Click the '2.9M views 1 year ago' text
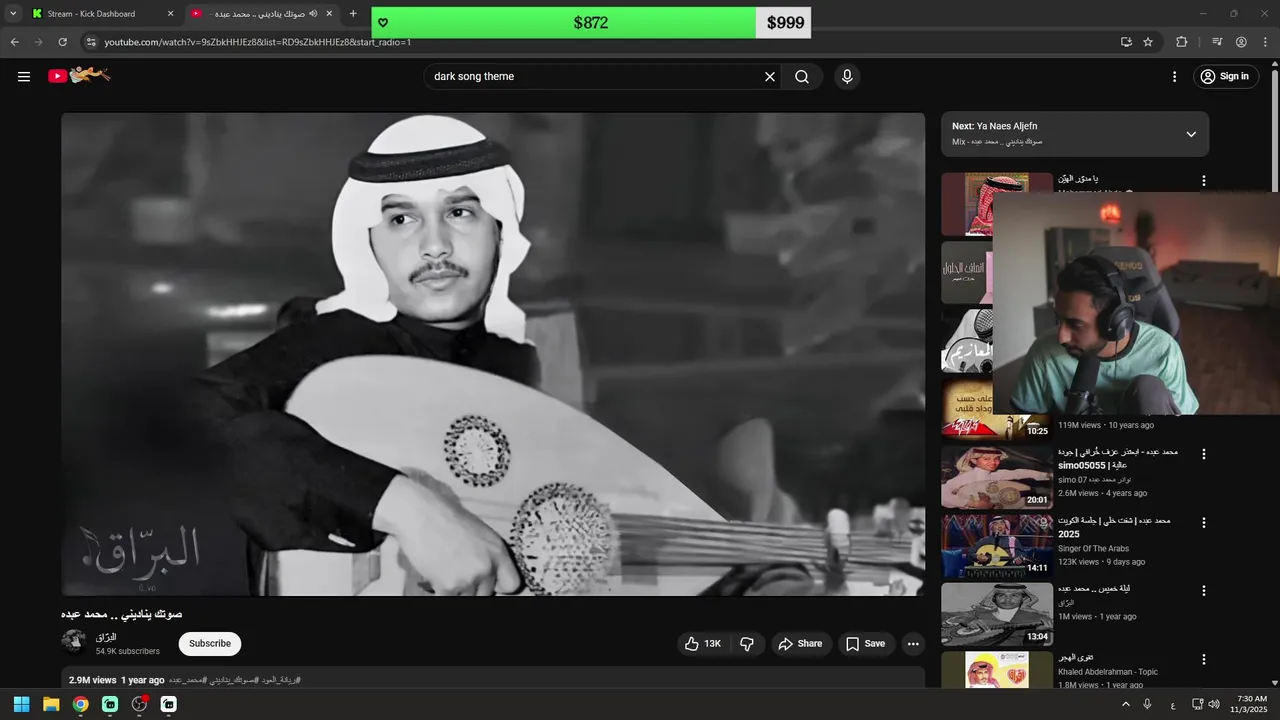1280x720 pixels. (x=116, y=680)
